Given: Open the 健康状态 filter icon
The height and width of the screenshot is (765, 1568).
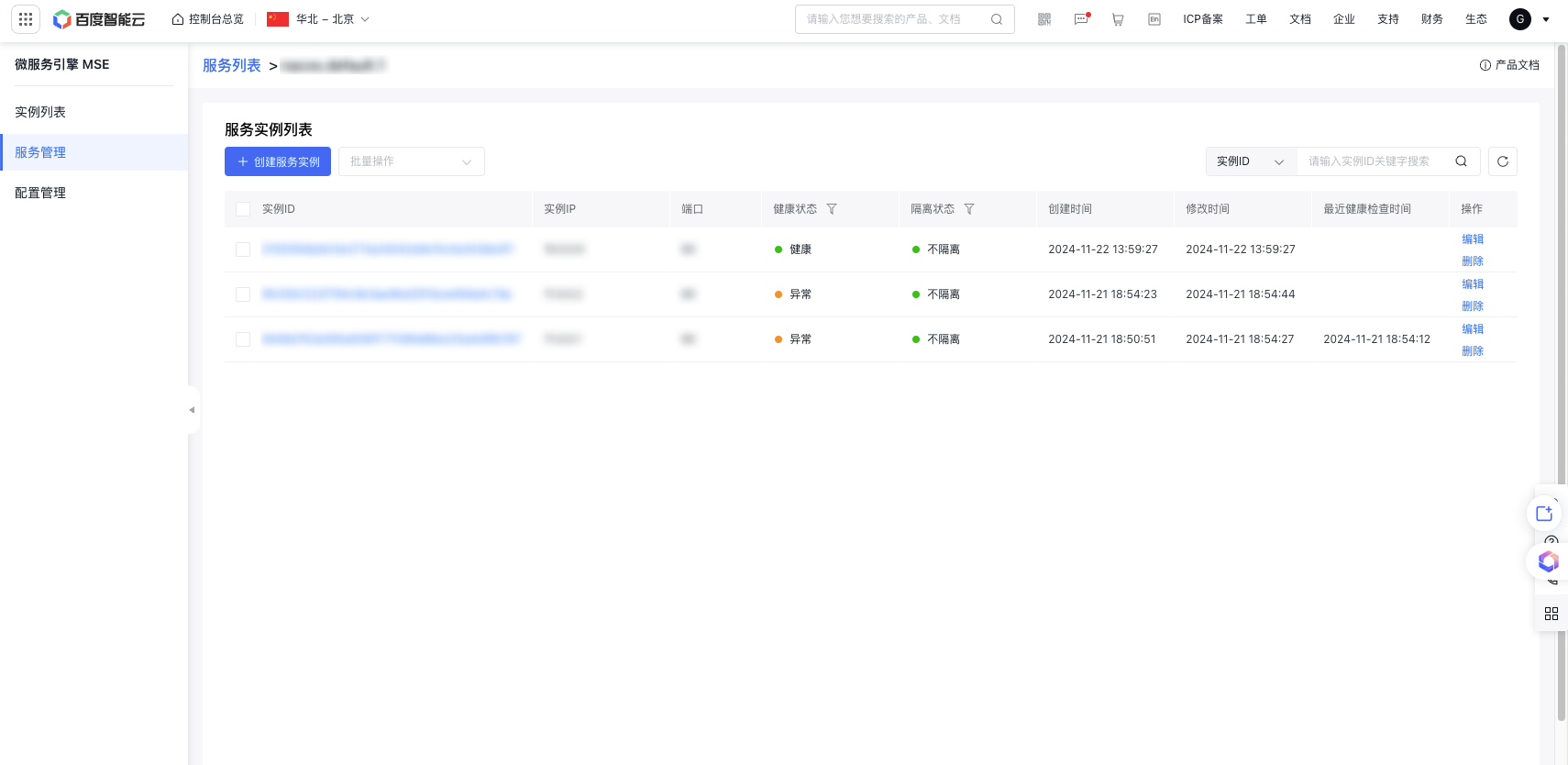Looking at the screenshot, I should pos(832,209).
